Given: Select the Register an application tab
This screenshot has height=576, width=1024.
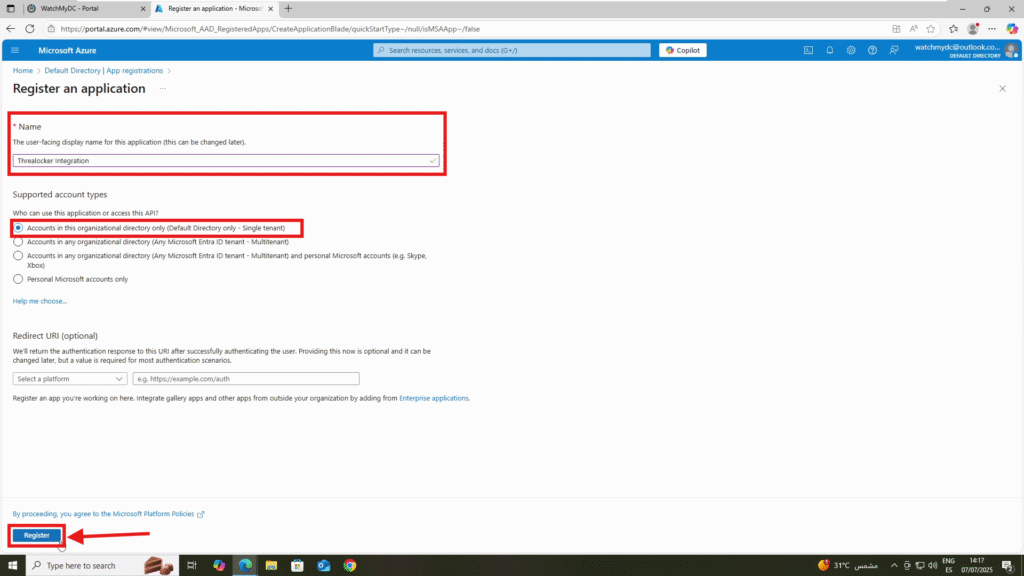Looking at the screenshot, I should 214,8.
